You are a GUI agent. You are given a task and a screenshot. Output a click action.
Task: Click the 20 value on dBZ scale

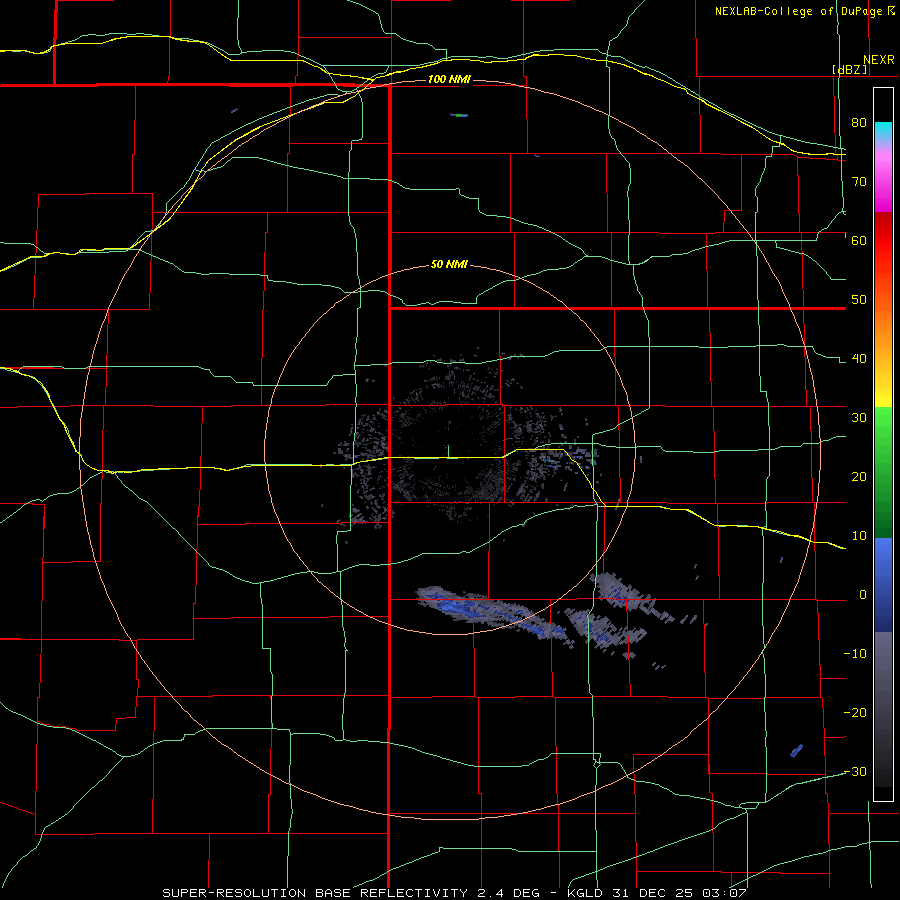point(859,476)
